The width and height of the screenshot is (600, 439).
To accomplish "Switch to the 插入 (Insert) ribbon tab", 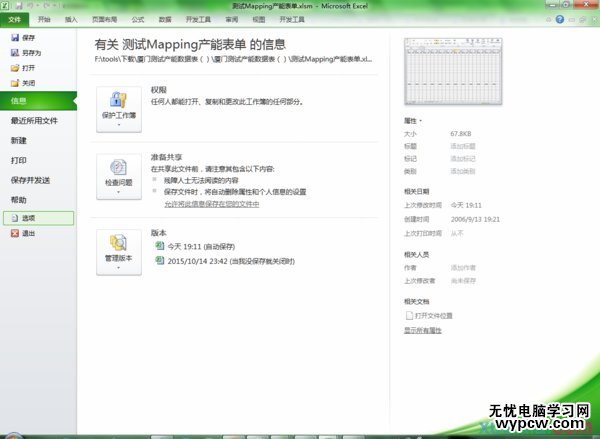I will [71, 20].
